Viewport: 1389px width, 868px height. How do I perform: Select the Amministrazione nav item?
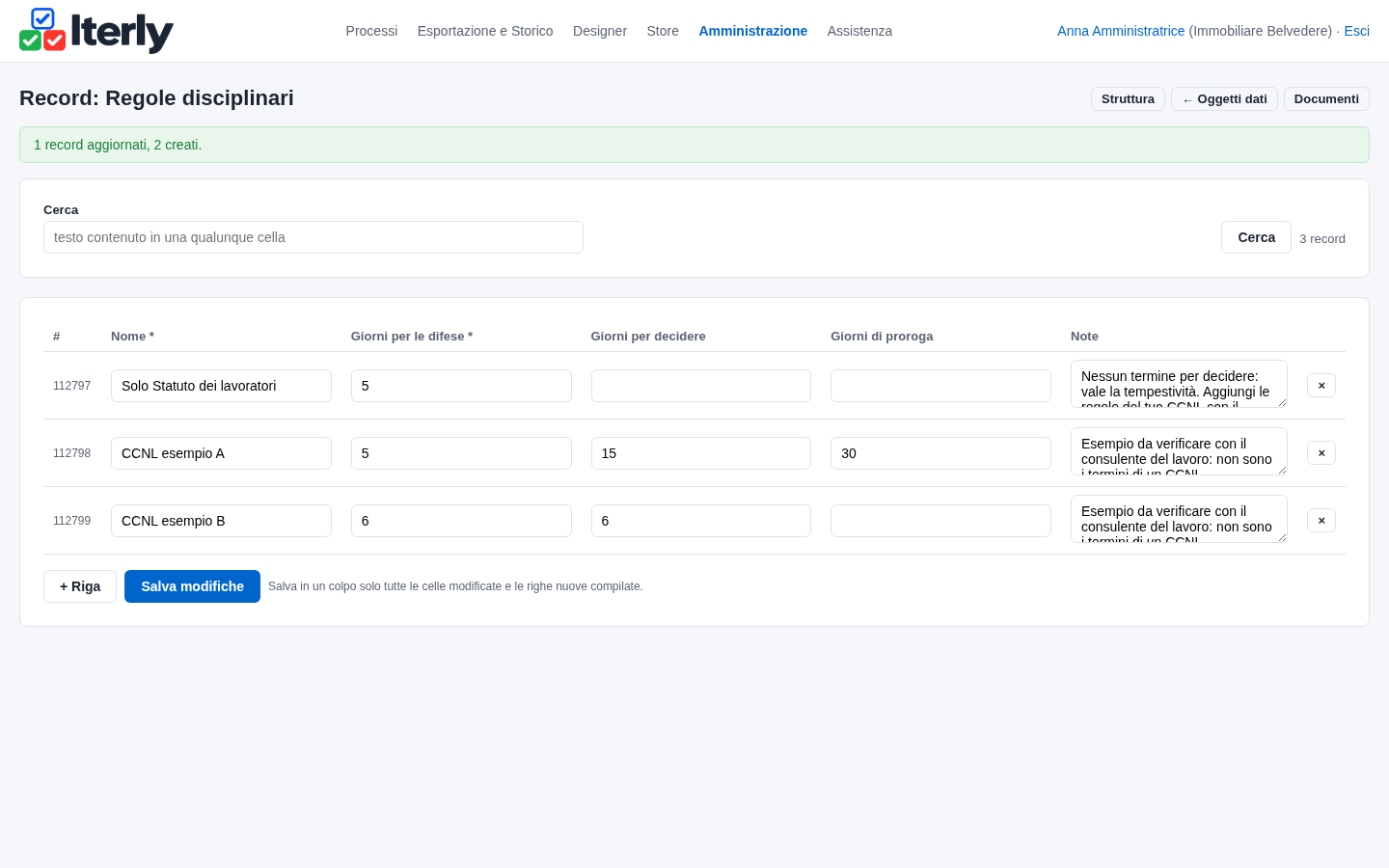[753, 31]
